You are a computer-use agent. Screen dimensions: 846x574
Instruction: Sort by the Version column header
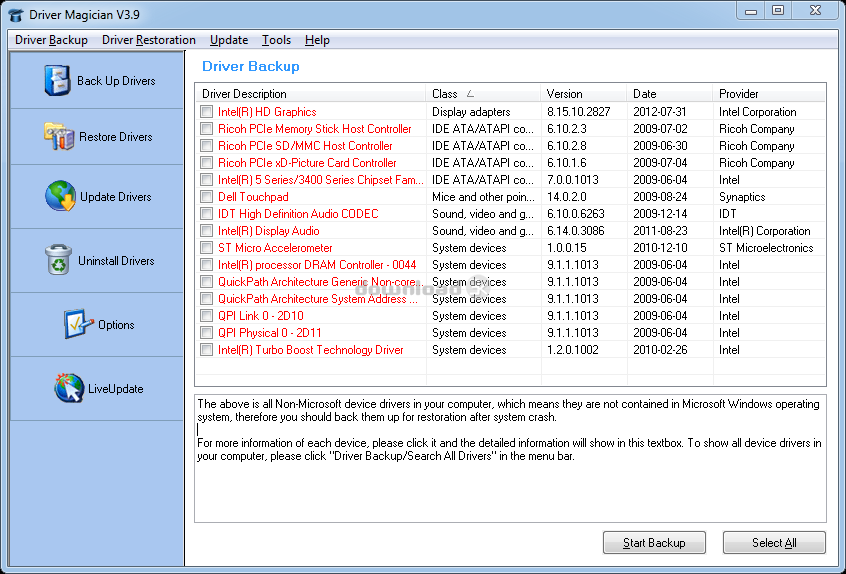[584, 93]
